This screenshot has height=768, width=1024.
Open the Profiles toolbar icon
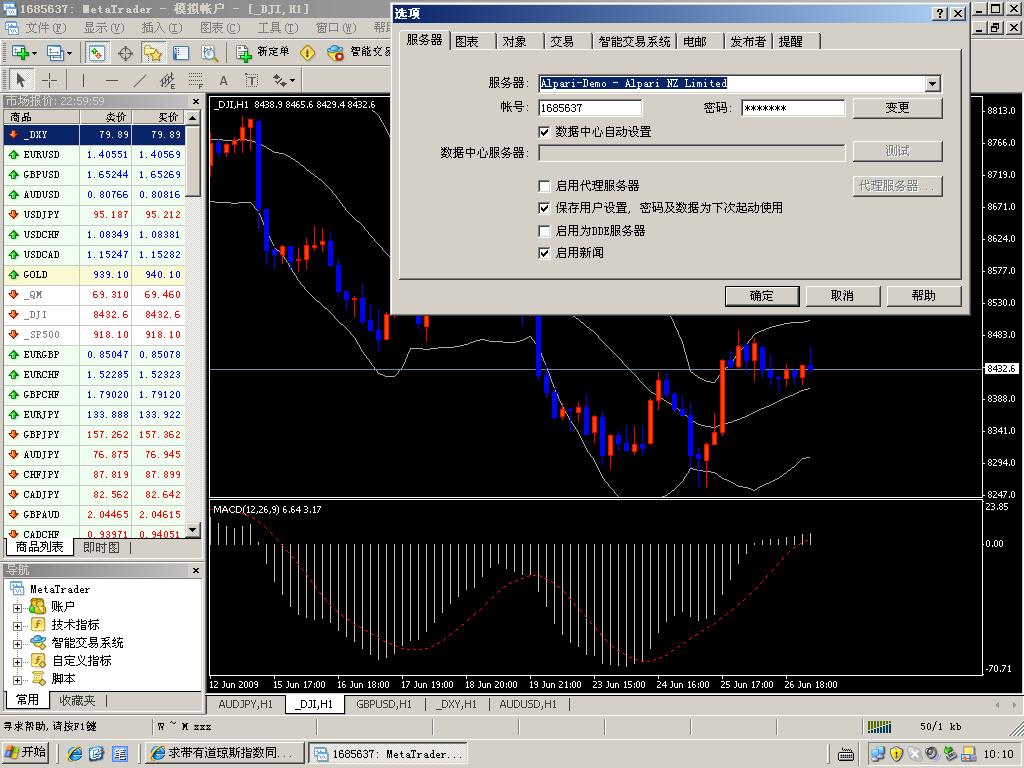click(x=55, y=53)
